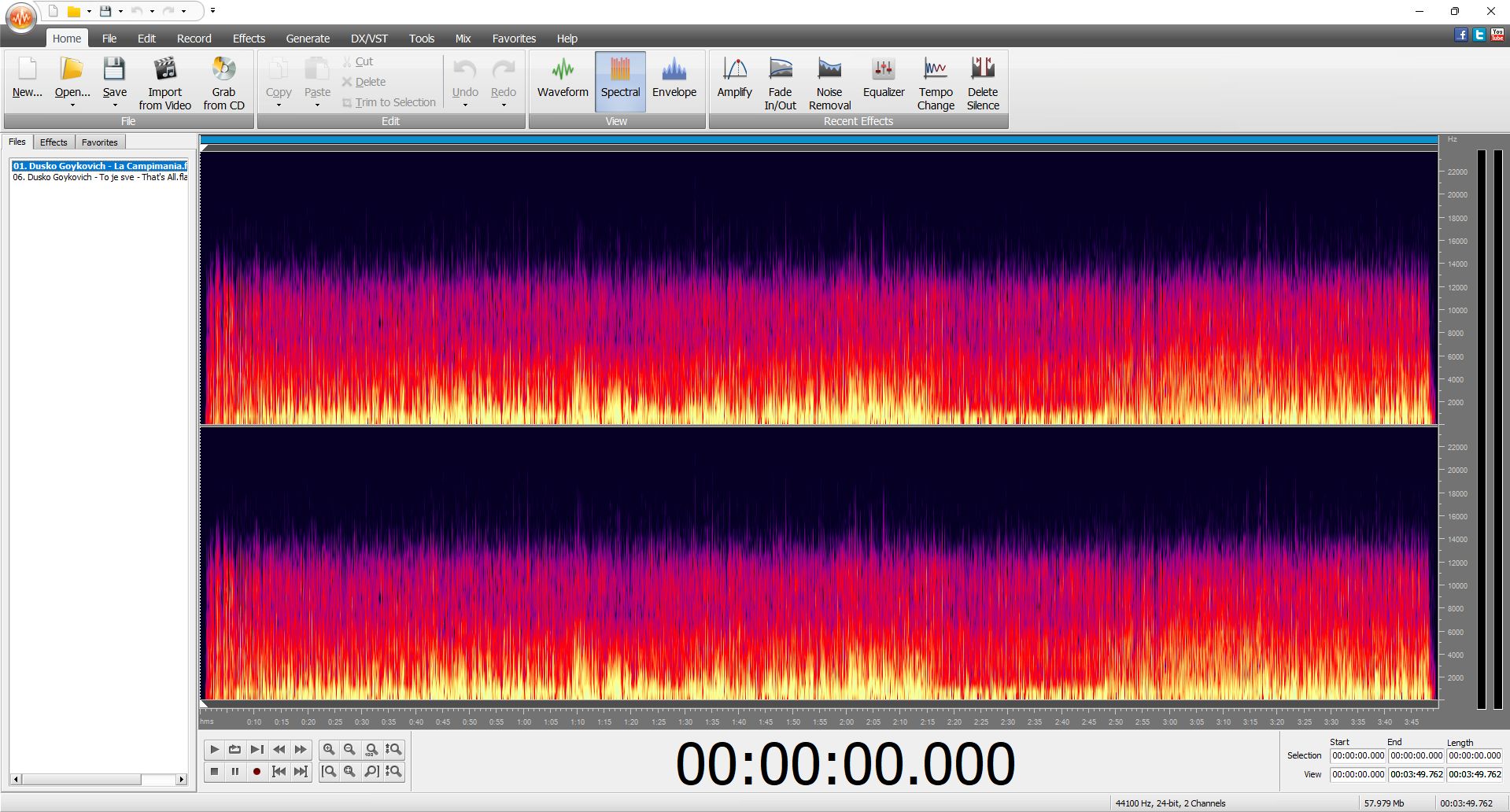Open the orange application menu orb
The image size is (1510, 812).
[21, 17]
